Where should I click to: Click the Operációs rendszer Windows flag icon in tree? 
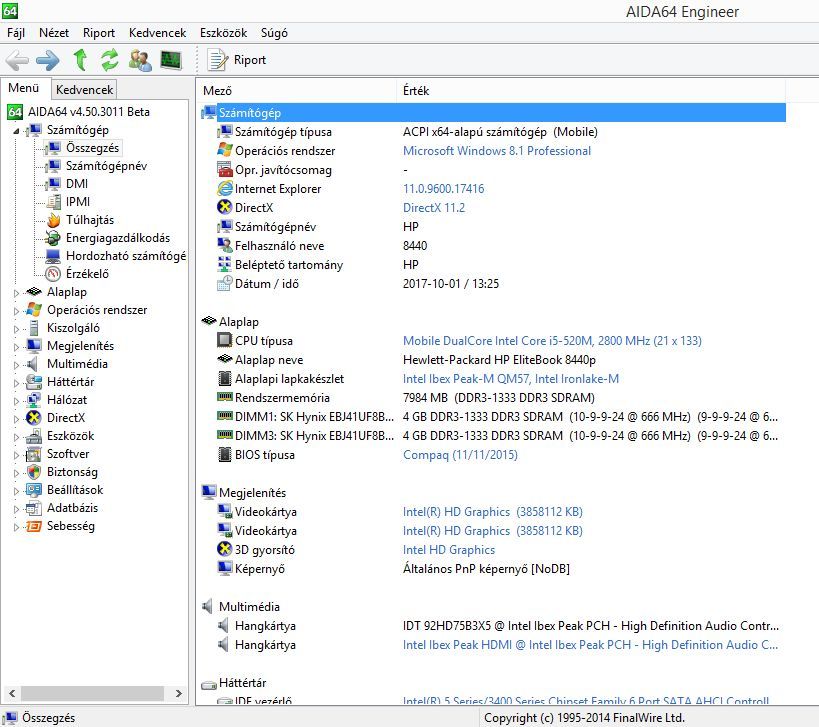[x=34, y=310]
